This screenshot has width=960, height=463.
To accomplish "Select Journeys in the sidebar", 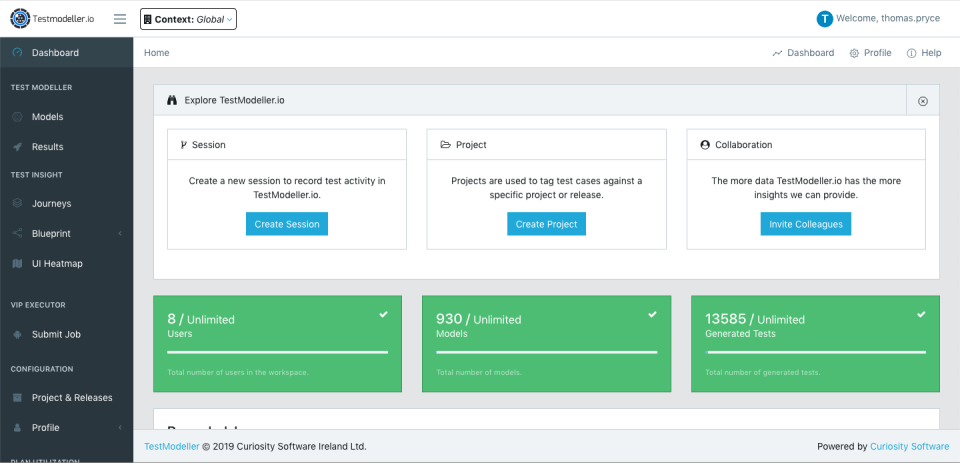I will (x=51, y=204).
